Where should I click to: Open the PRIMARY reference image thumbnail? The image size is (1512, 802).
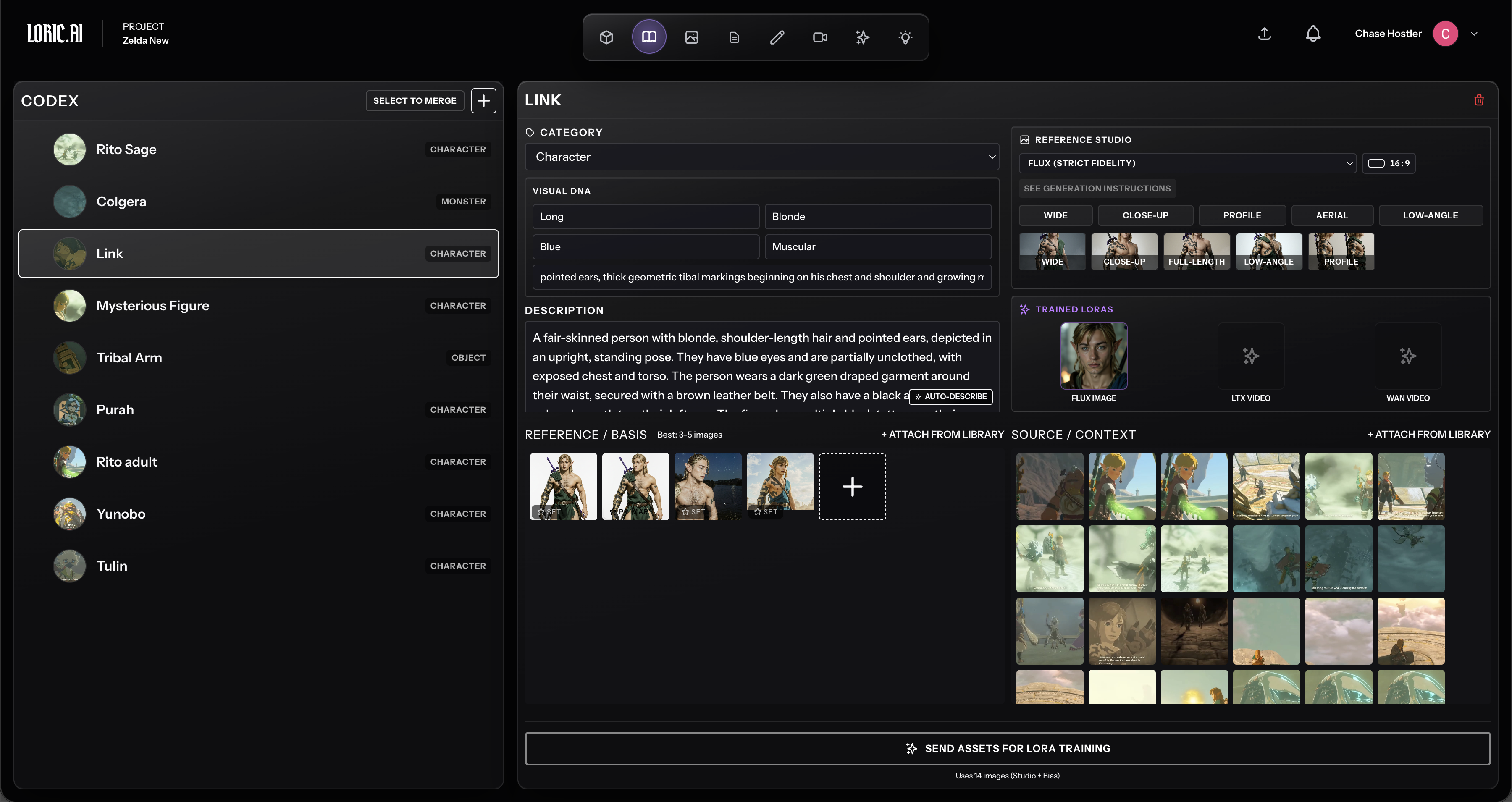tap(636, 486)
